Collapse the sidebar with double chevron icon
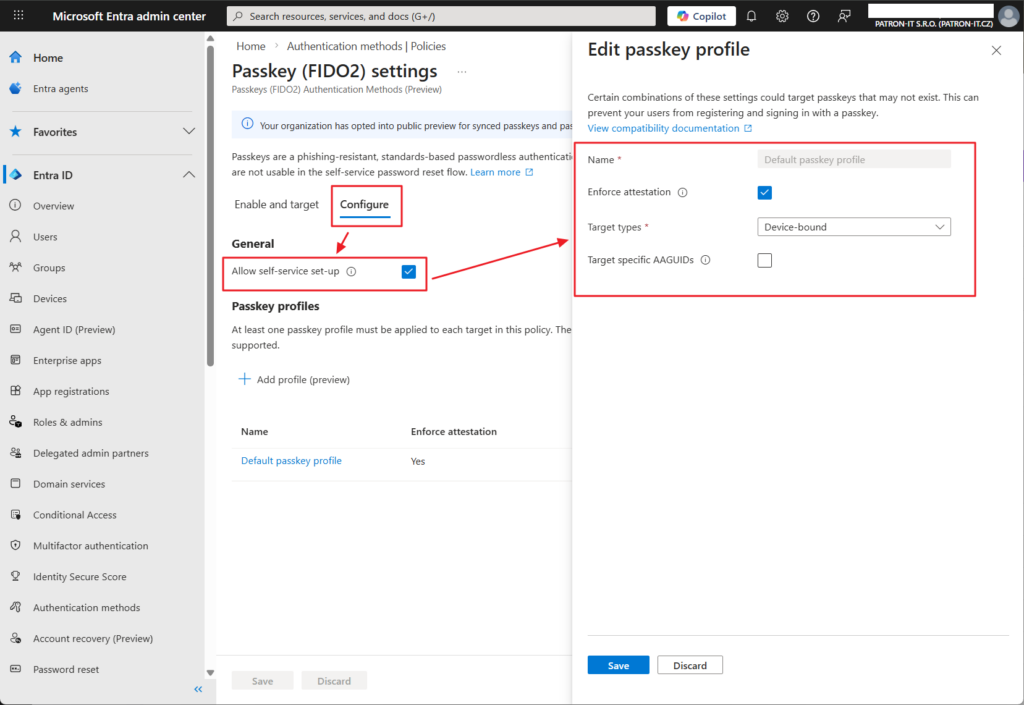Image resolution: width=1024 pixels, height=705 pixels. coord(198,689)
